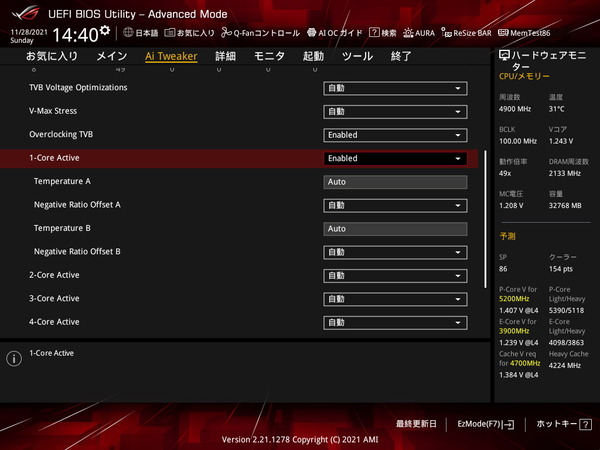Click 5200MHz P-Core value

click(514, 299)
